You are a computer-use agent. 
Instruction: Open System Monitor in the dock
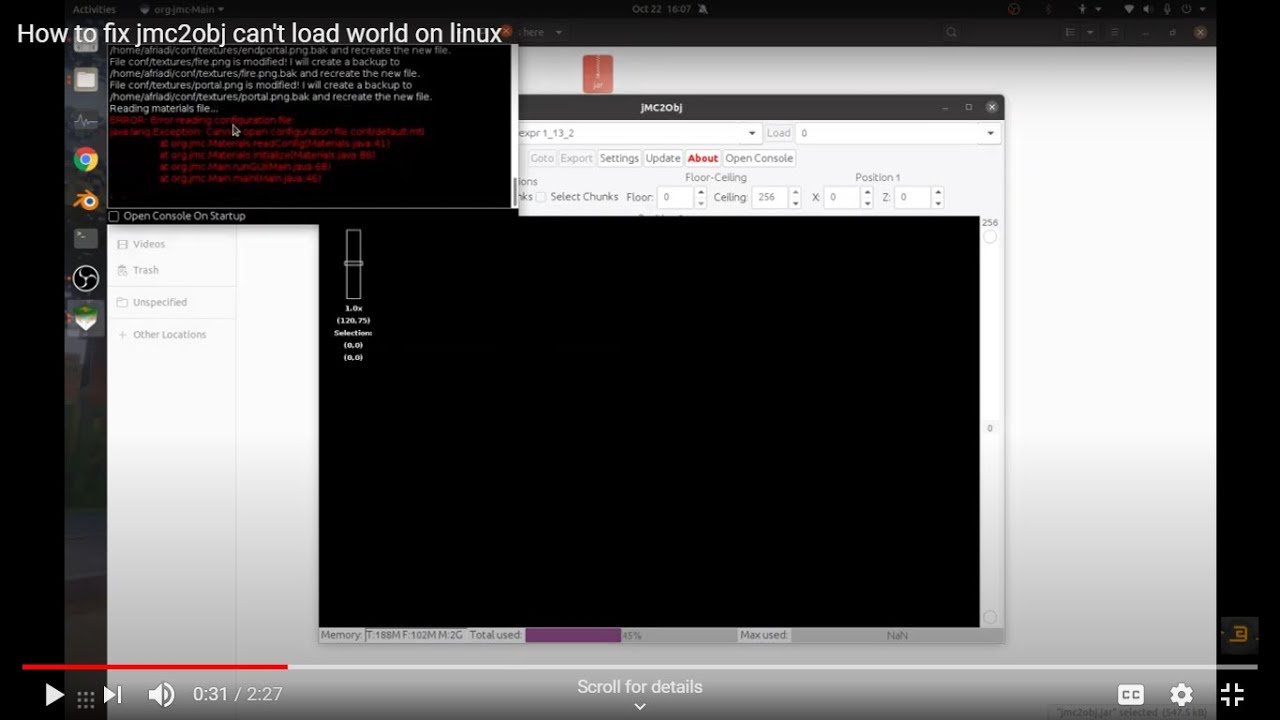86,121
